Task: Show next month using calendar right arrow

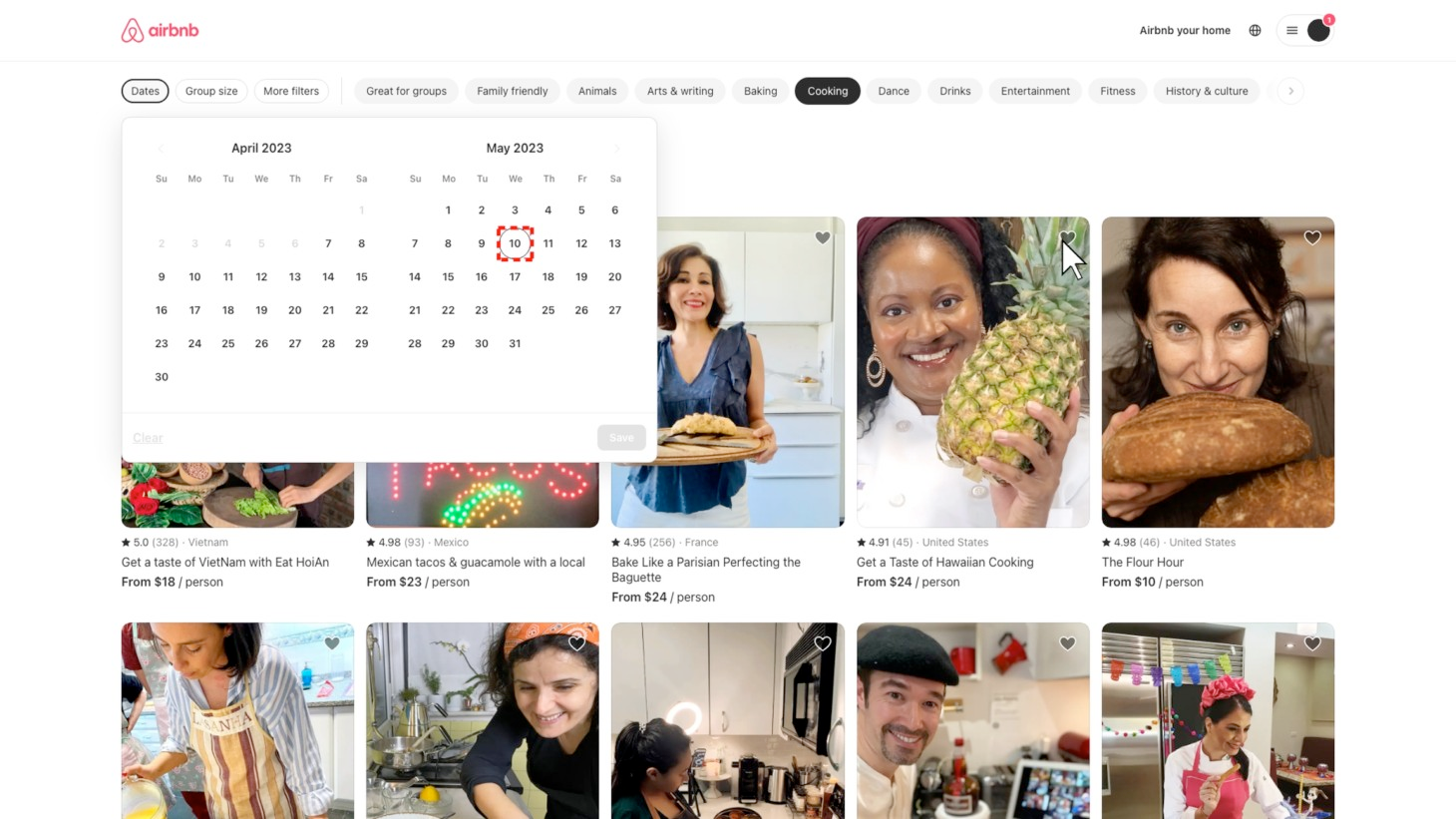Action: point(616,149)
